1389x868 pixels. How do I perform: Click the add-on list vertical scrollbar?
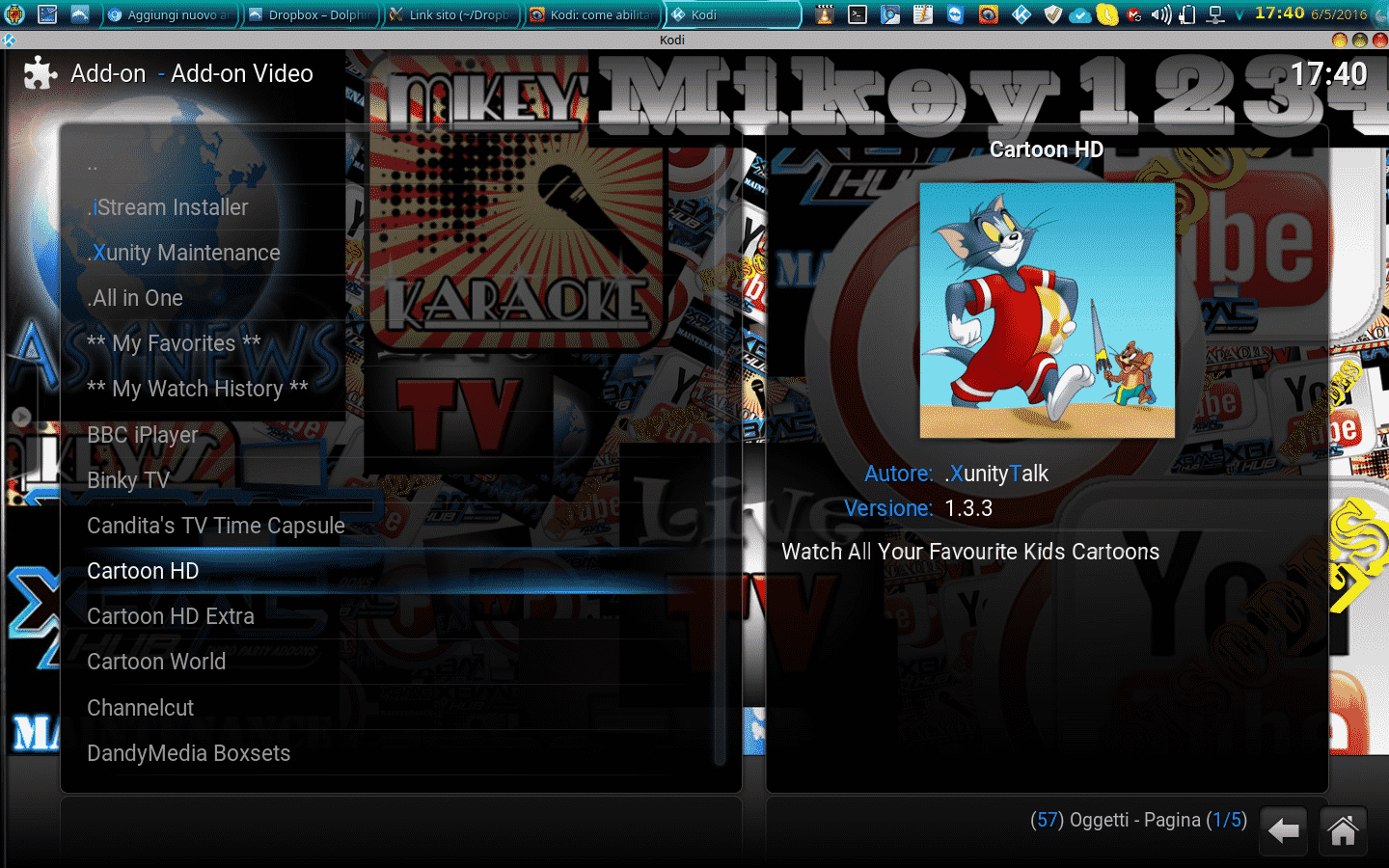(x=720, y=453)
